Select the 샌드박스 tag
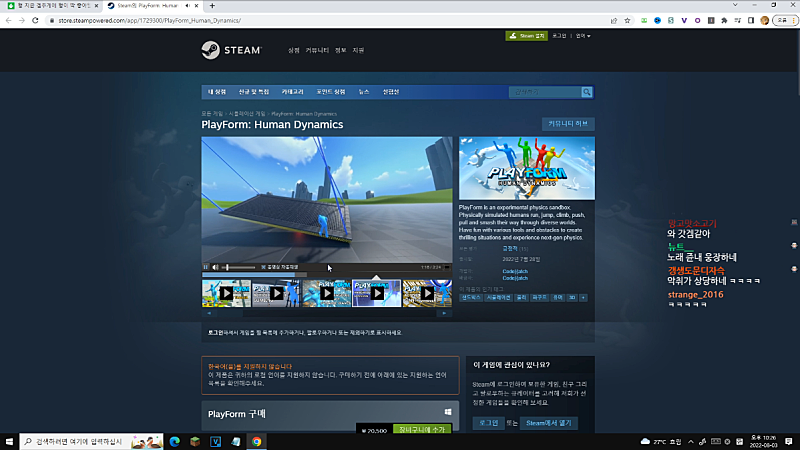This screenshot has height=450, width=800. [x=470, y=297]
